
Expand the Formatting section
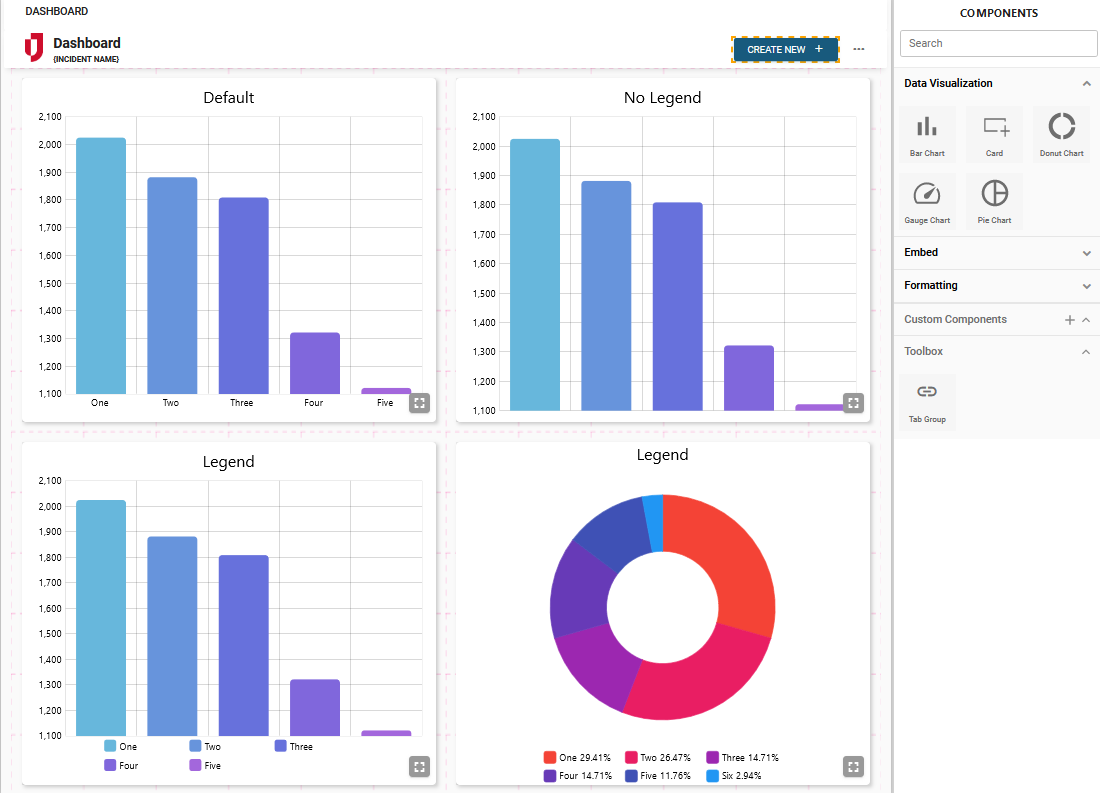[1086, 286]
